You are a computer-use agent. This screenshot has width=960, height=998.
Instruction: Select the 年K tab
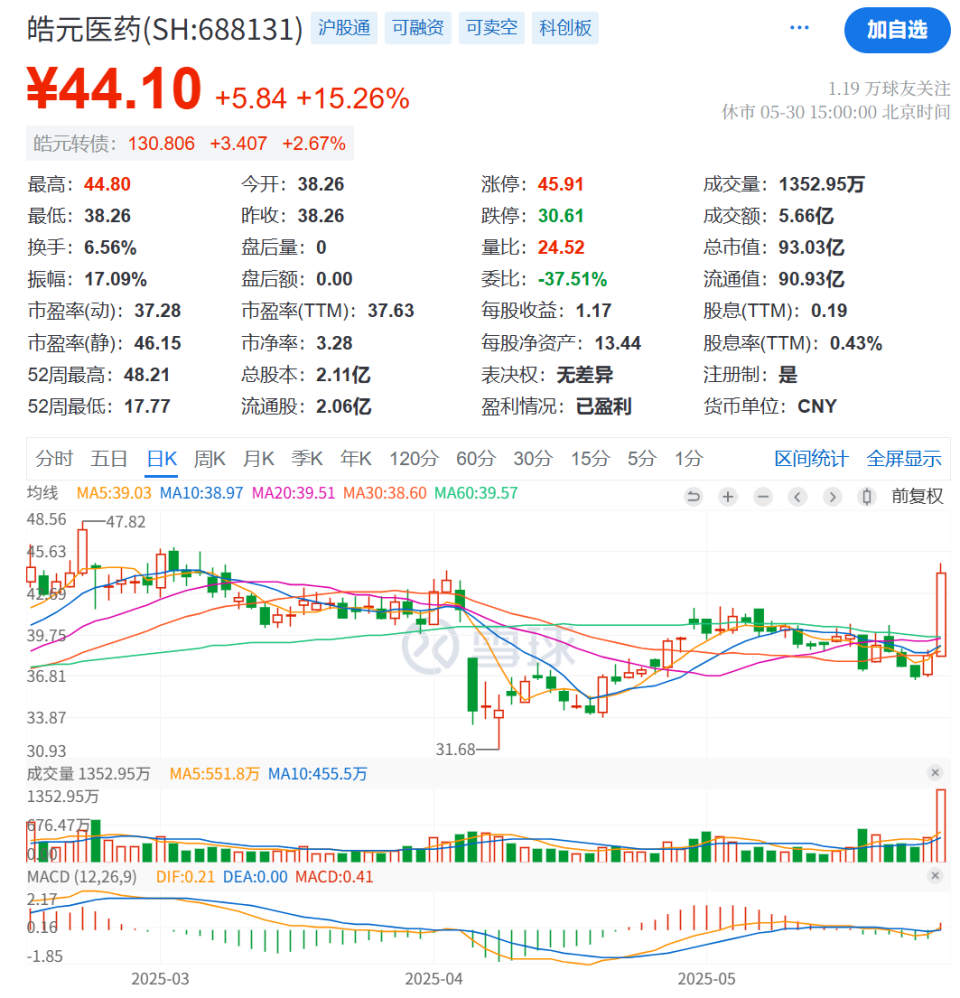356,458
